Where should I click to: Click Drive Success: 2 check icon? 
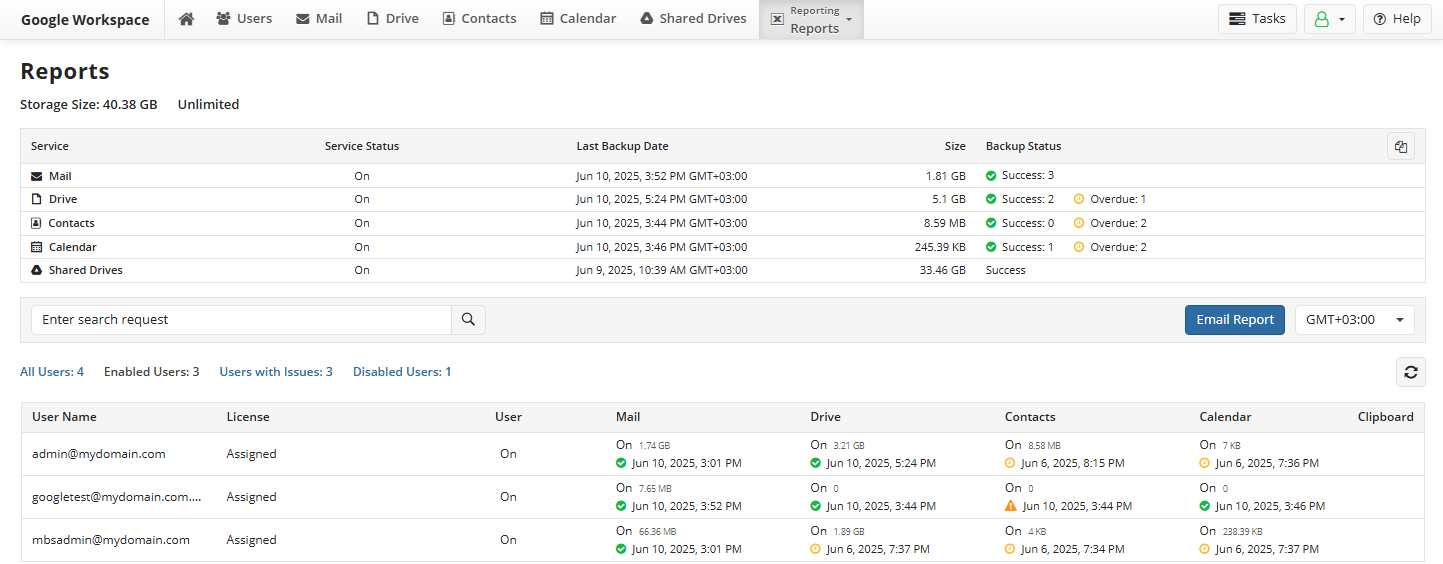click(x=991, y=199)
